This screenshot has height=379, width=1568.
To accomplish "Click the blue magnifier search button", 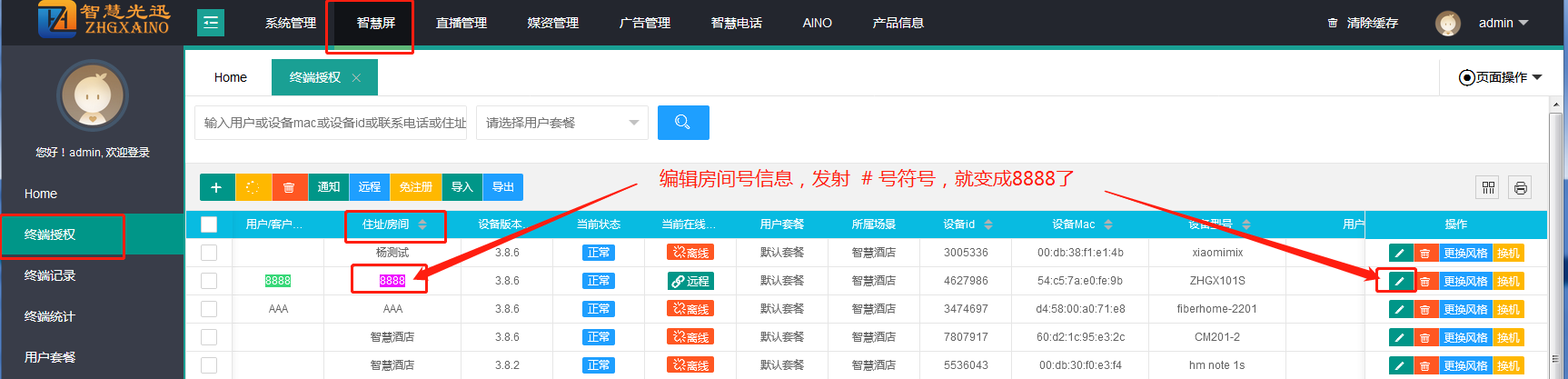I will (683, 123).
